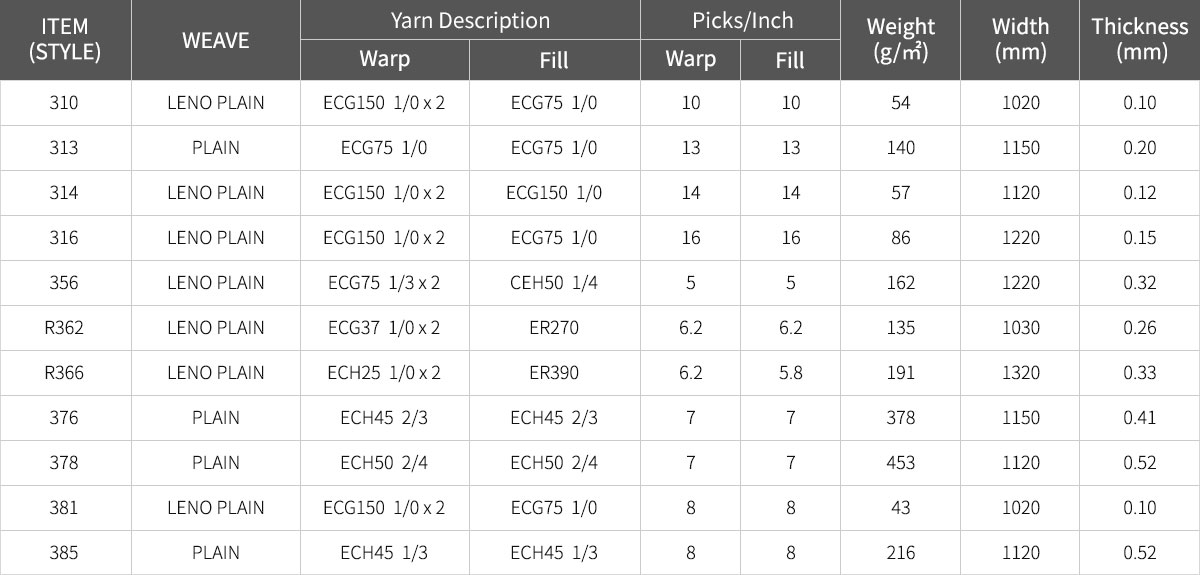Image resolution: width=1200 pixels, height=575 pixels.
Task: Select the WEAVE column header
Action: pos(215,40)
